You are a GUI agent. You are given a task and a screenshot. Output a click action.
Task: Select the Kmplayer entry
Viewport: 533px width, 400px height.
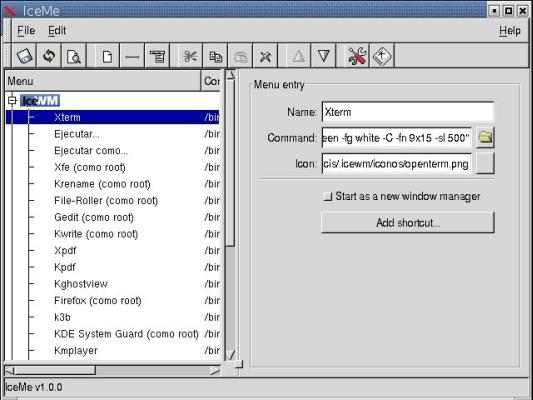(x=112, y=350)
